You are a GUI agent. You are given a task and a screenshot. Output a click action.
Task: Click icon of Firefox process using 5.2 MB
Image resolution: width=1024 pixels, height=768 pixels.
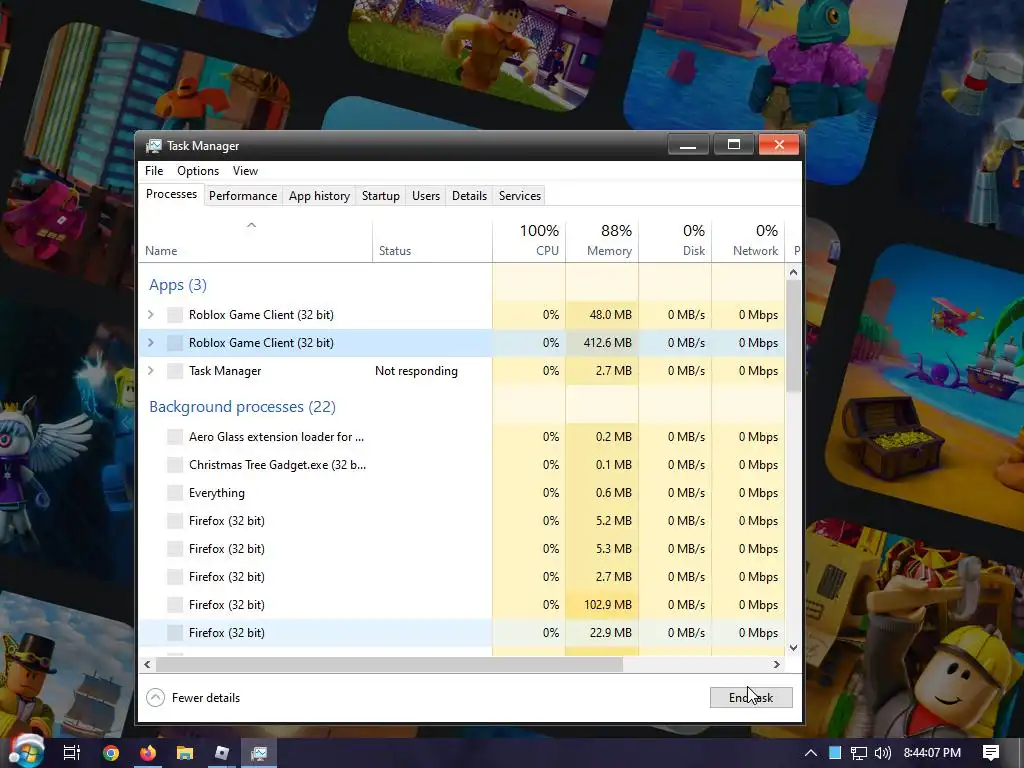175,521
